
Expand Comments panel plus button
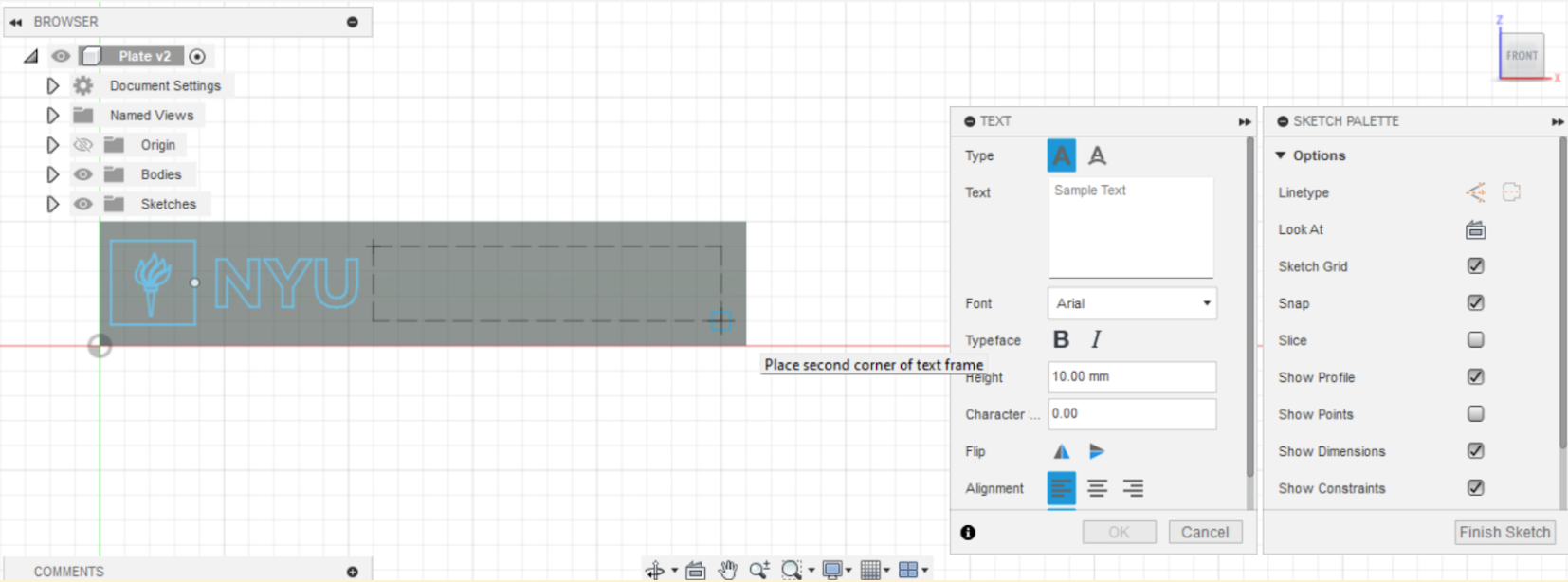353,572
